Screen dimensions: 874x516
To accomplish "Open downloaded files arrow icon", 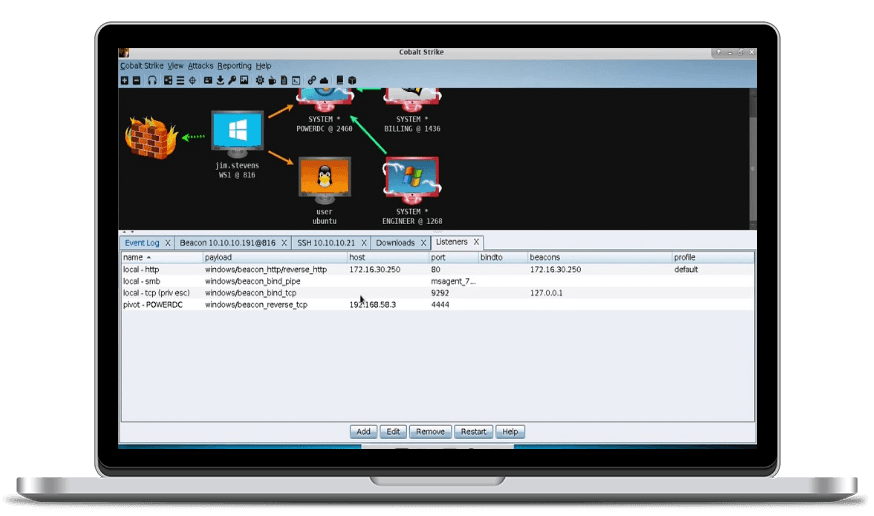I will tap(220, 80).
